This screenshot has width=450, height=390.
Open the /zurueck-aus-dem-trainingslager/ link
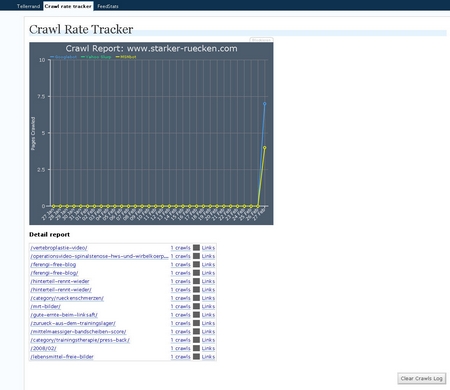click(73, 323)
